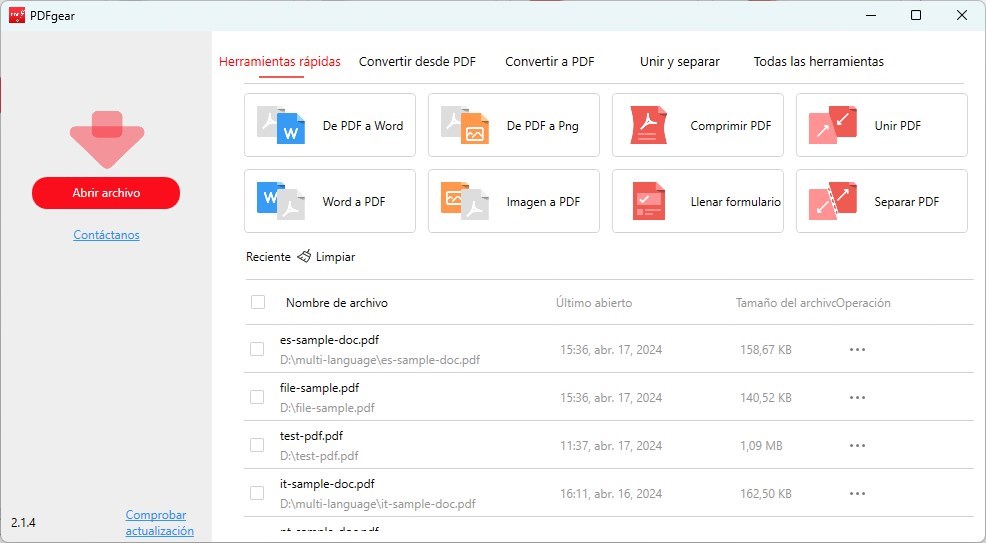Open the Convertir a PDF tab
This screenshot has height=543, width=986.
tap(550, 62)
